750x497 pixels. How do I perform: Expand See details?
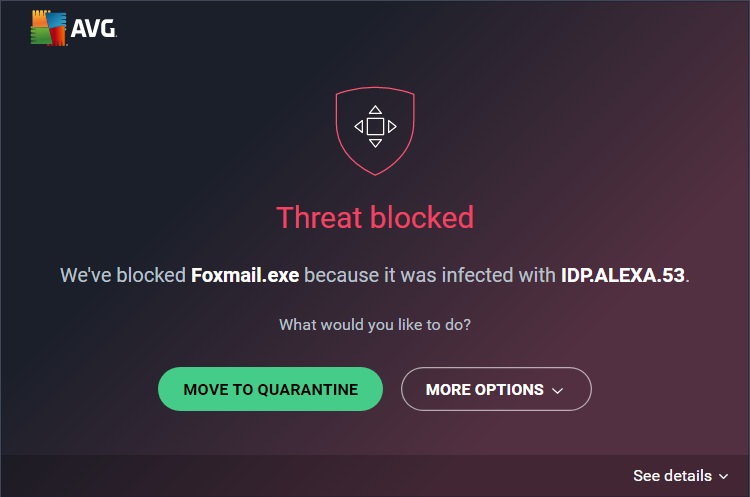[x=673, y=476]
